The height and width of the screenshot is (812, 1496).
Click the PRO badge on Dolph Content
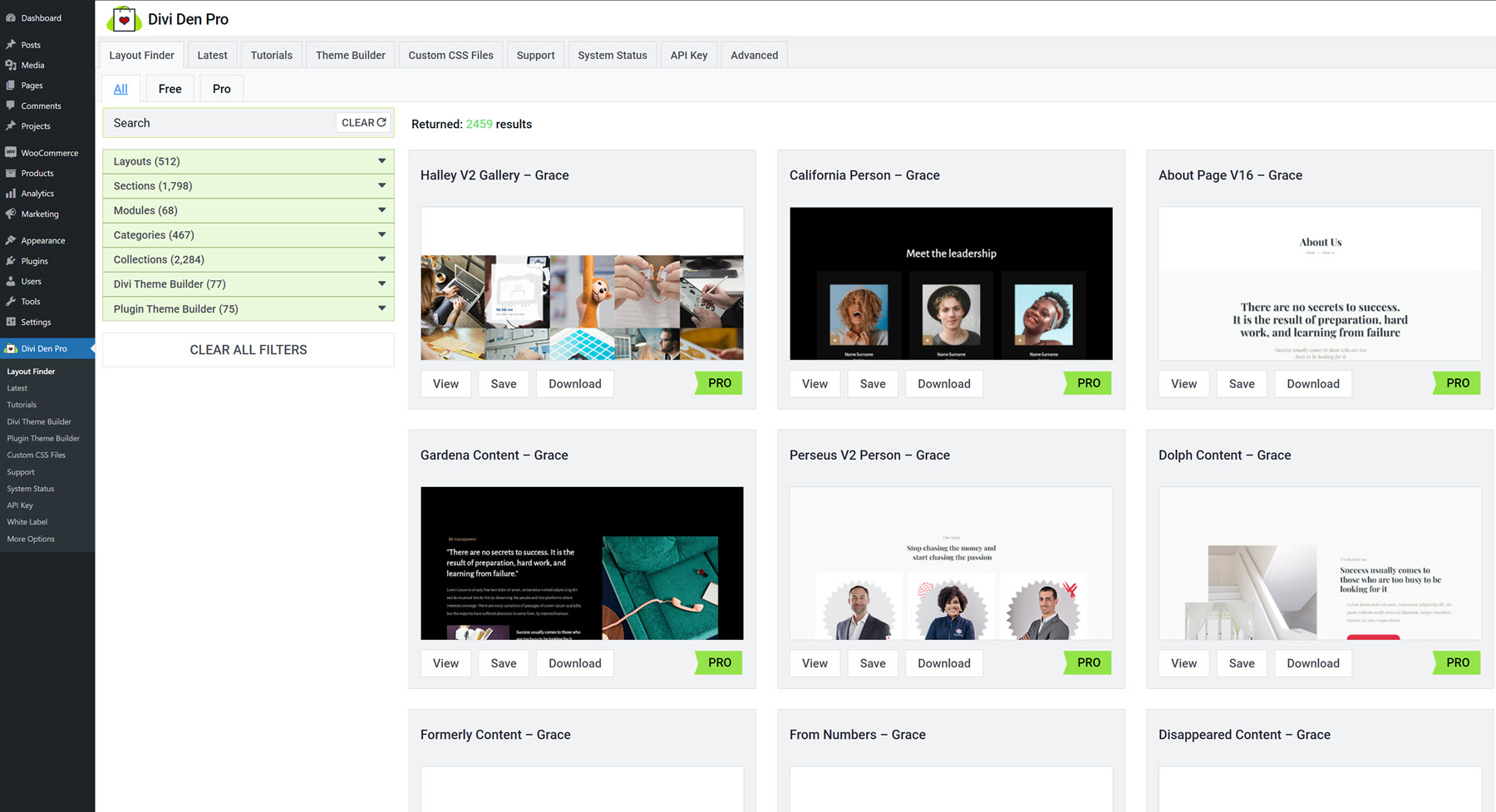click(1457, 662)
